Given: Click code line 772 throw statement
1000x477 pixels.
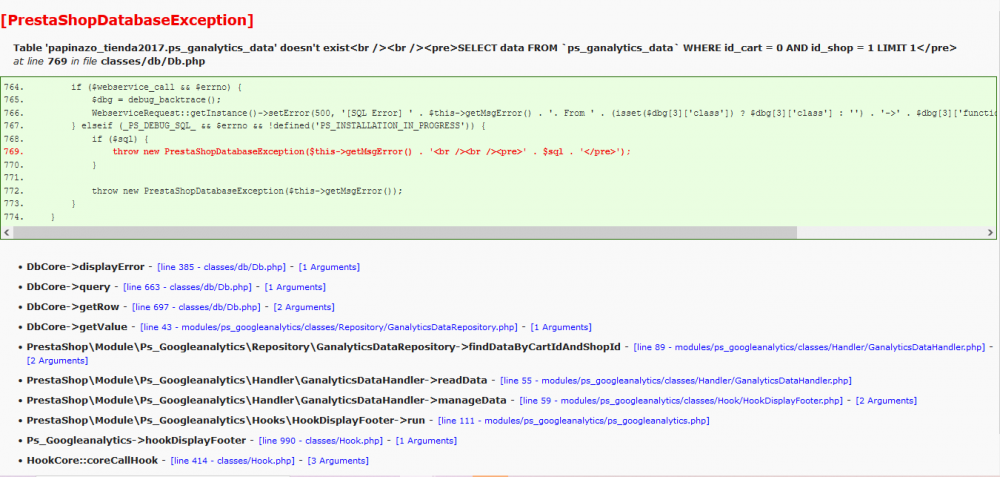Looking at the screenshot, I should point(248,191).
